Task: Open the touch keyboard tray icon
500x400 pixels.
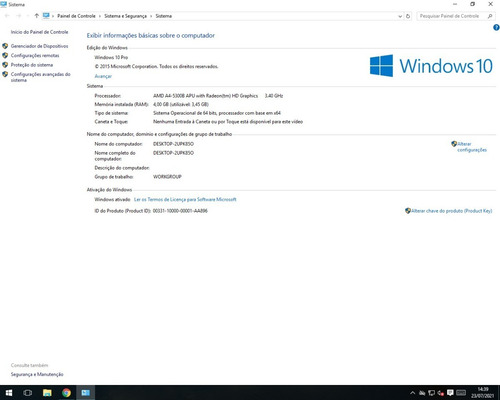Action: pyautogui.click(x=461, y=393)
